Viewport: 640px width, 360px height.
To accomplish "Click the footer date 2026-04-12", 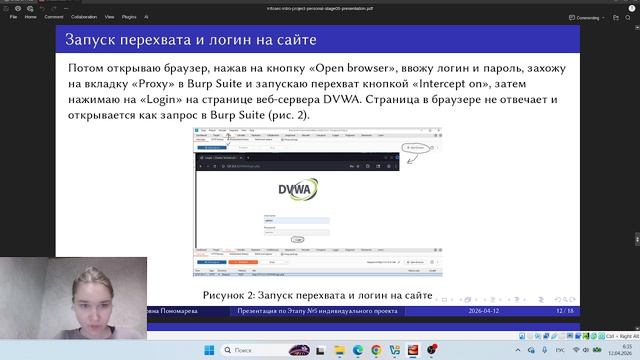I will (x=484, y=311).
